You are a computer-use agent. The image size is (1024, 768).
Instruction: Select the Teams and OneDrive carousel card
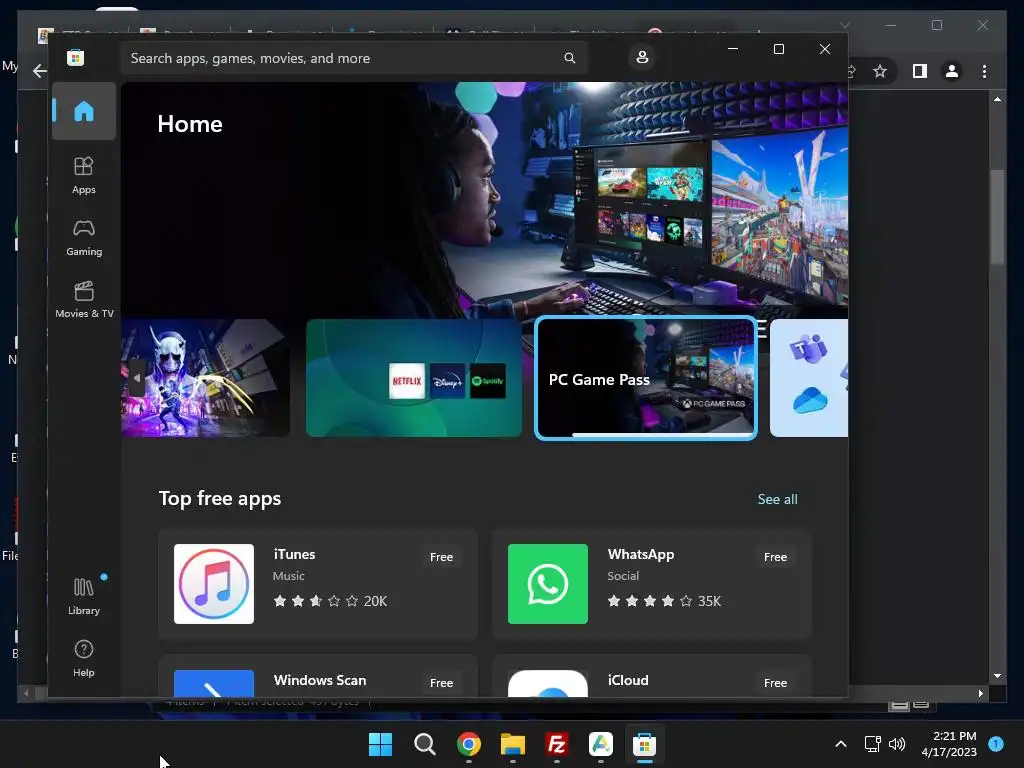[x=808, y=377]
